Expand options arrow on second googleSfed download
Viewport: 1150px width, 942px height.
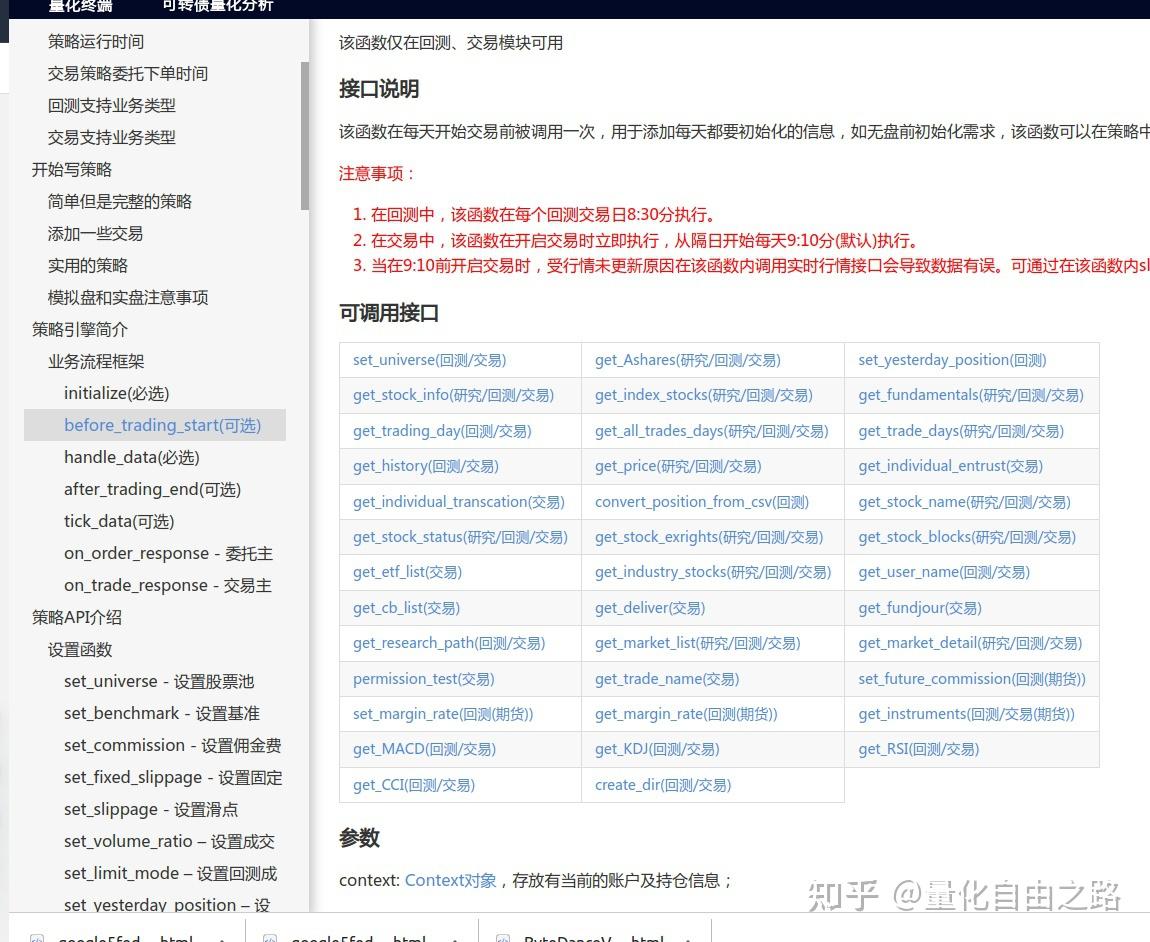pos(452,938)
